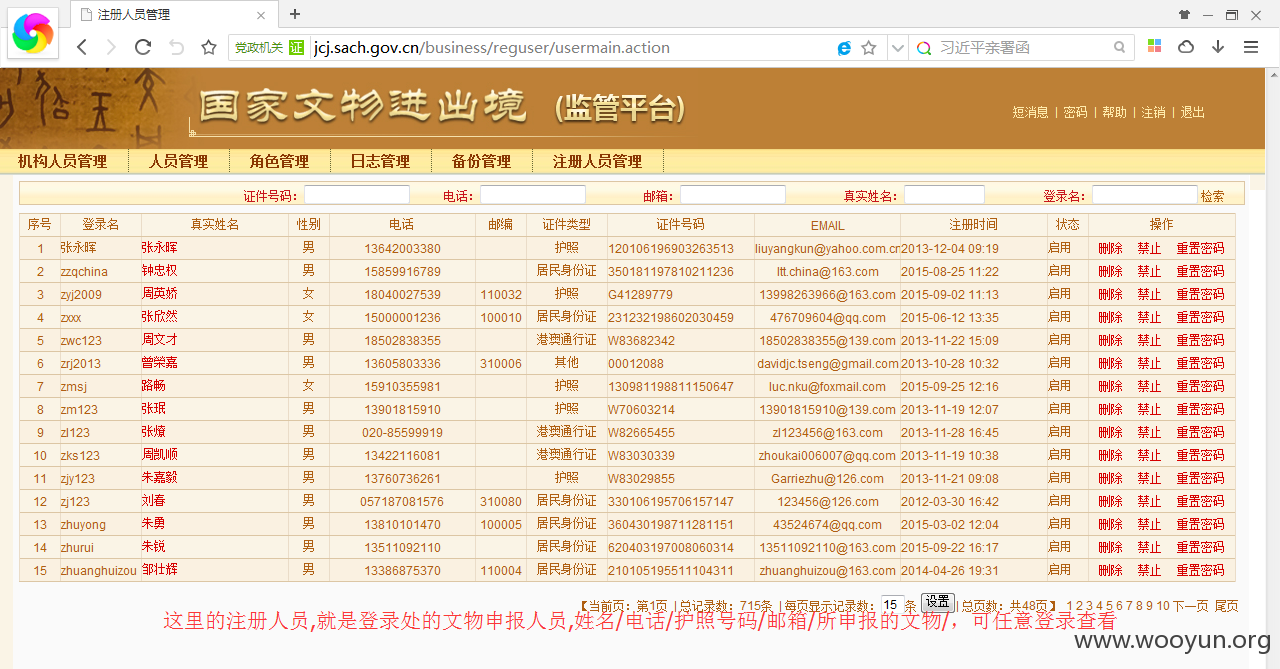Click the 下一页 next page link
This screenshot has height=669, width=1280.
tap(1190, 606)
